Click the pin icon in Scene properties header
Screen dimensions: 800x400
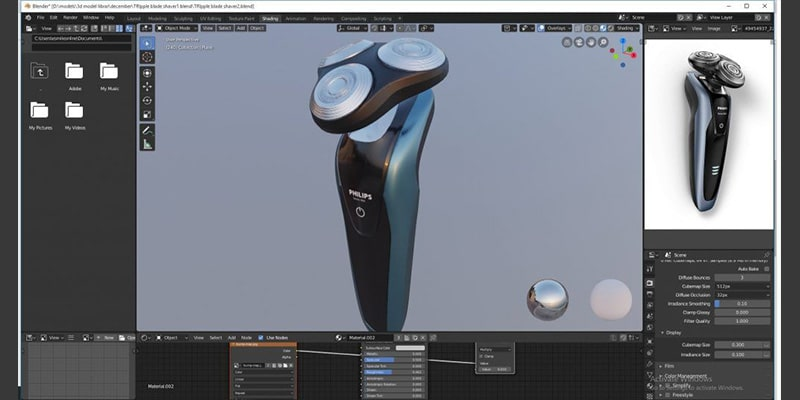(x=766, y=255)
